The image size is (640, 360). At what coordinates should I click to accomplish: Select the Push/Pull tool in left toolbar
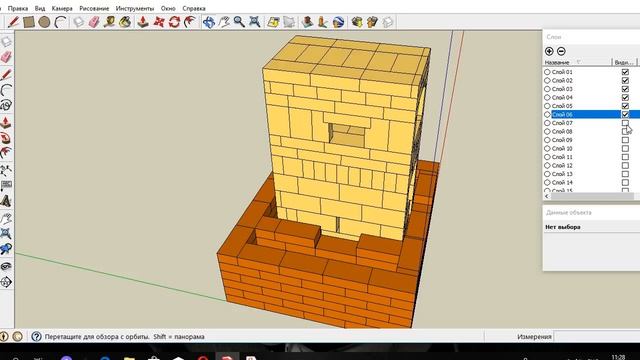tap(6, 122)
